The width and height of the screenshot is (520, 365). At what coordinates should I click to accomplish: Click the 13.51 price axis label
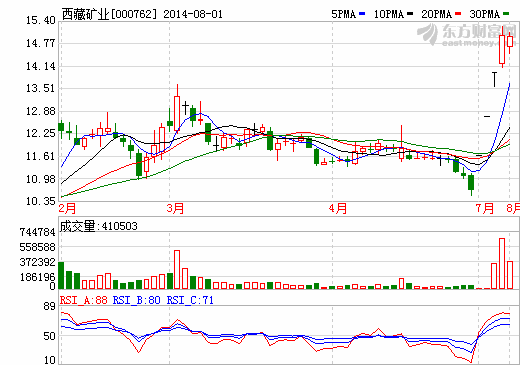click(x=41, y=89)
